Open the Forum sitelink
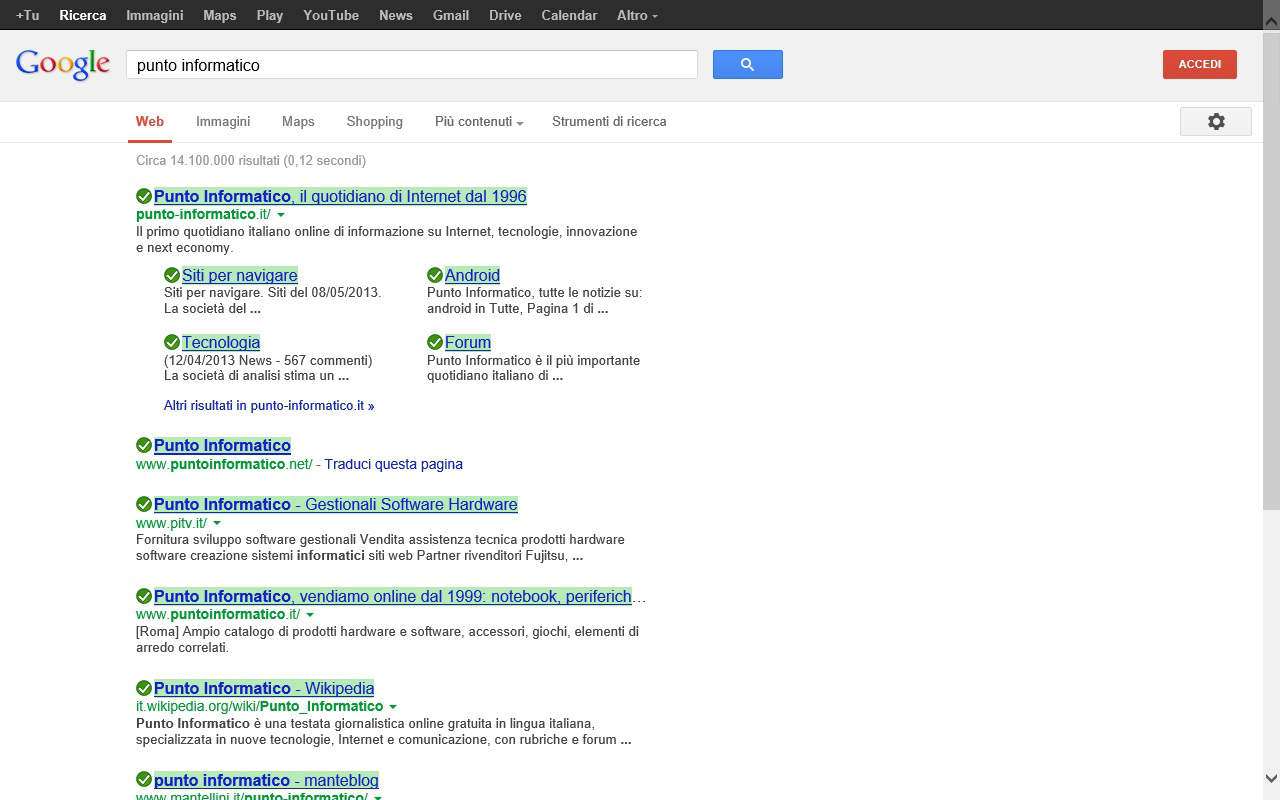 [x=468, y=342]
